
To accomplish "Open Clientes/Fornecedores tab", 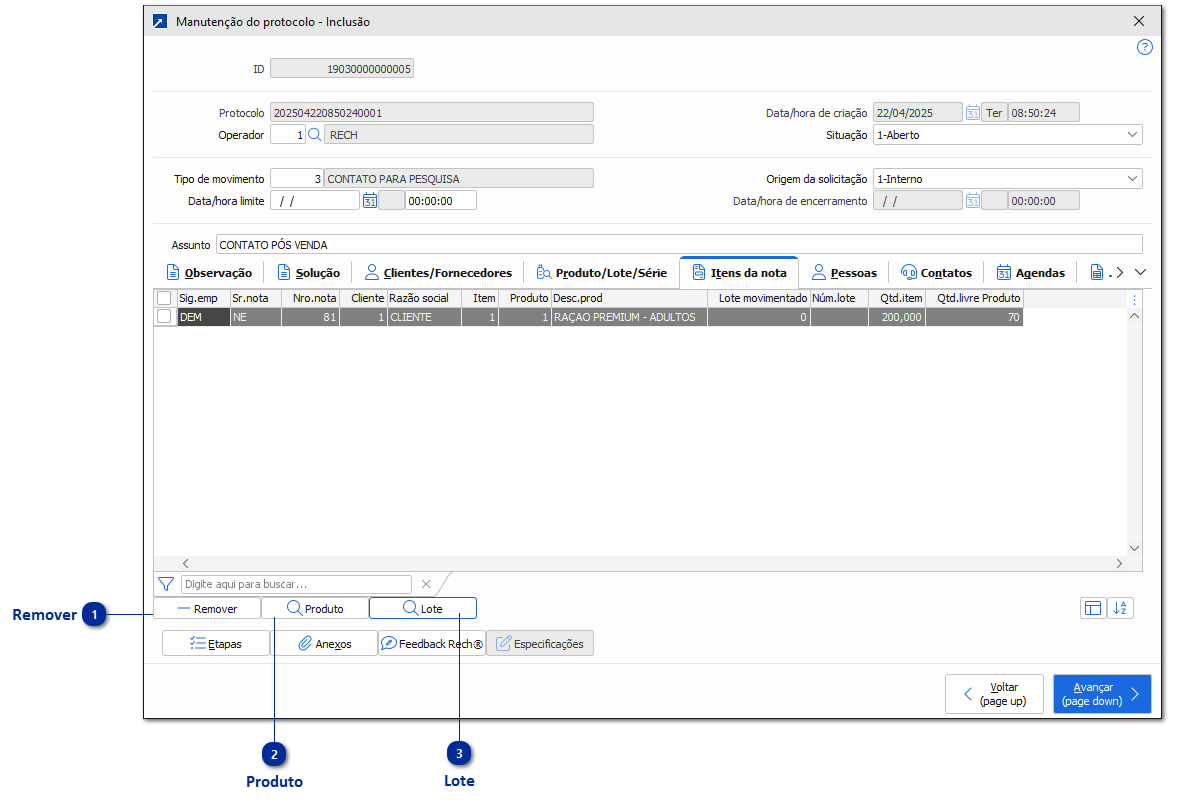I will (x=438, y=273).
